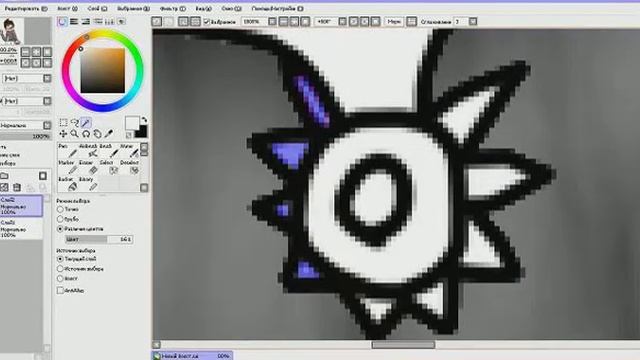Click the new layer folder icon
The image size is (640, 360).
4,176
